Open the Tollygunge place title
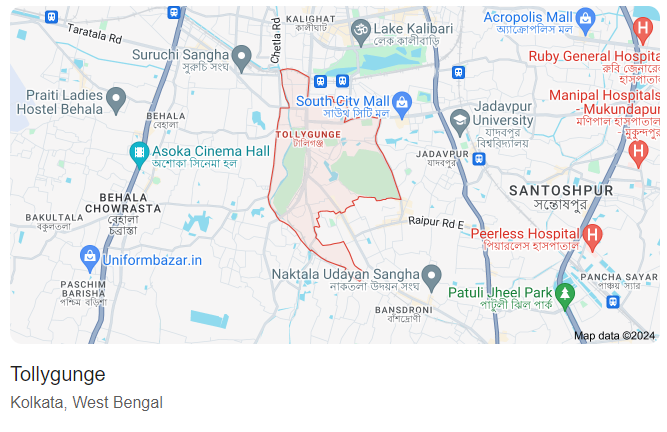The width and height of the screenshot is (667, 432). tap(58, 375)
